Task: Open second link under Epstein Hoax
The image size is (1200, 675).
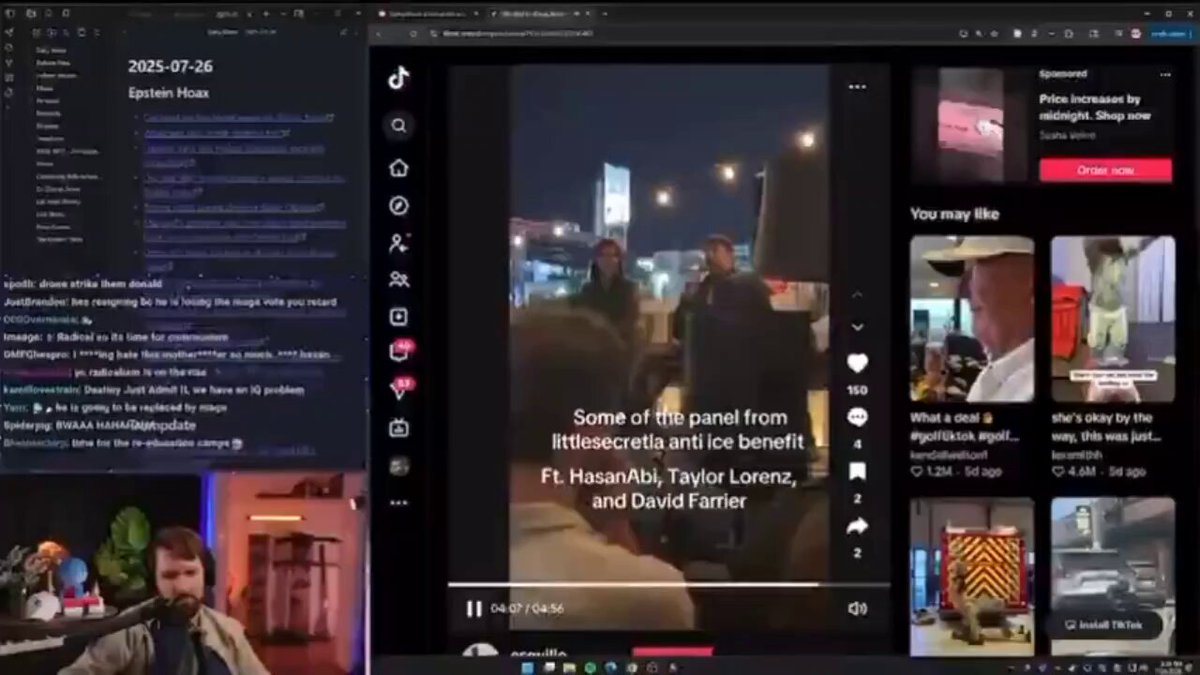Action: coord(217,132)
